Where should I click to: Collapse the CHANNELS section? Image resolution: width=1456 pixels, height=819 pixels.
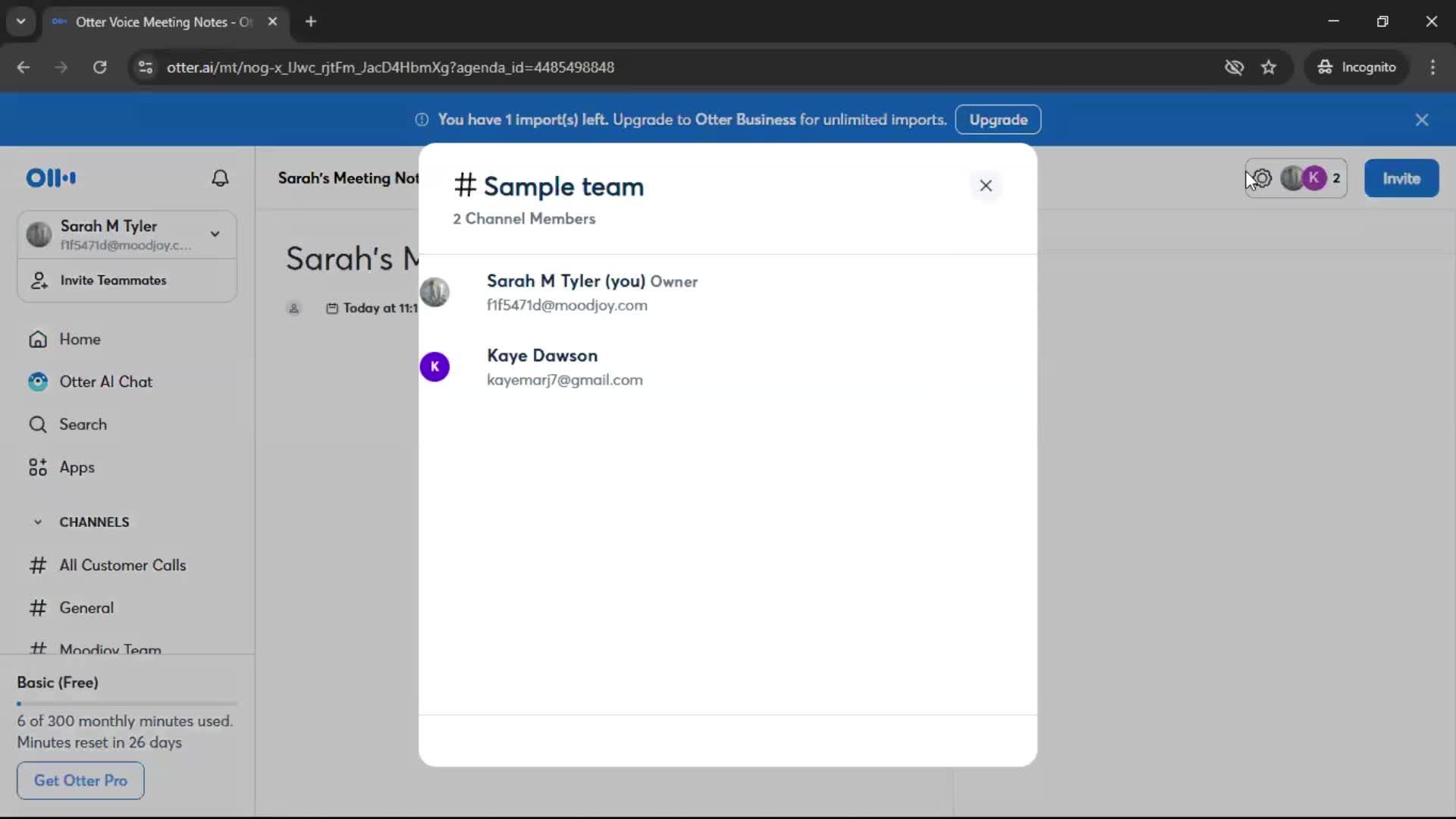click(x=38, y=522)
